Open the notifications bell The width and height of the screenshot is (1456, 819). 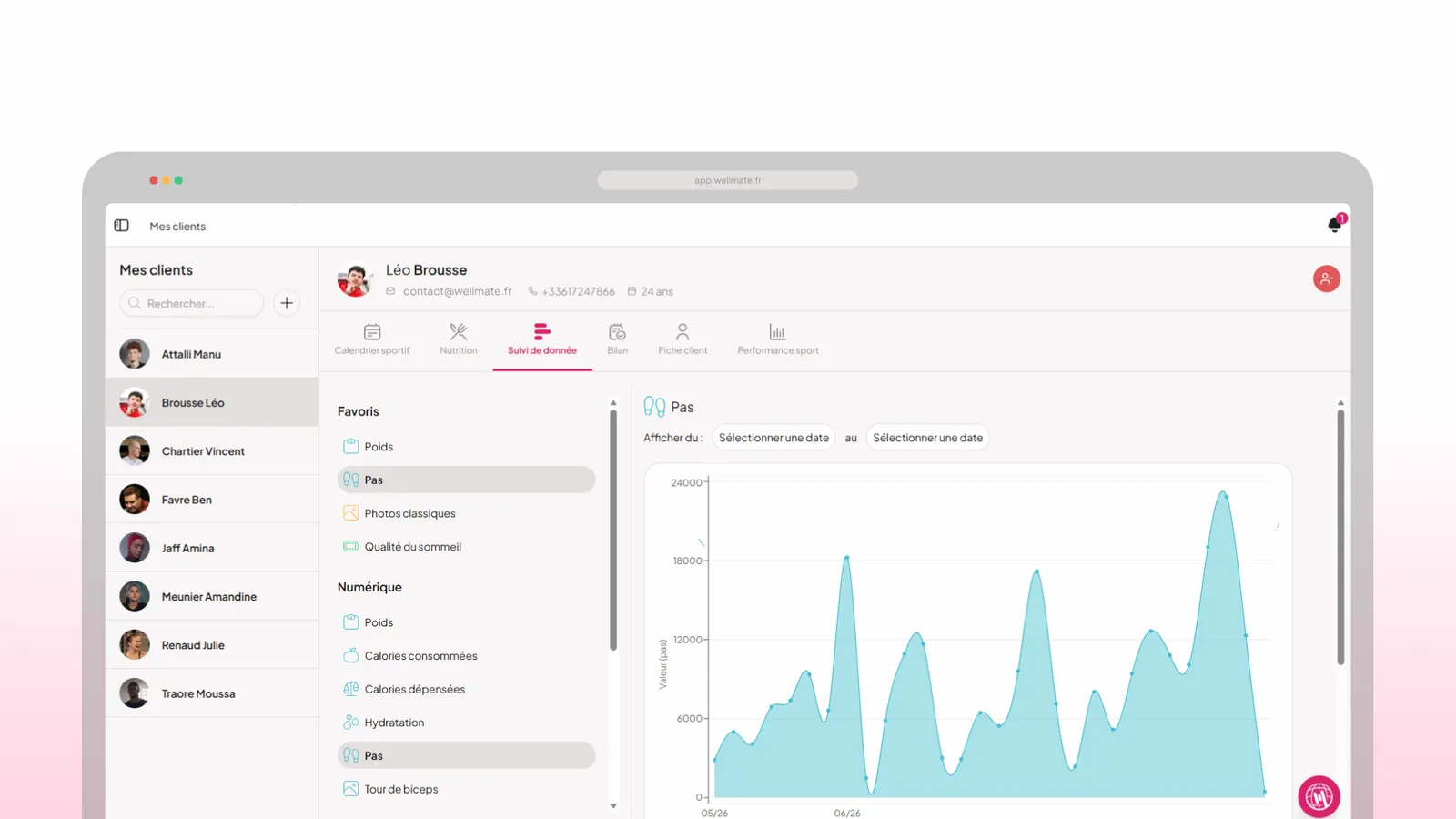coord(1335,225)
